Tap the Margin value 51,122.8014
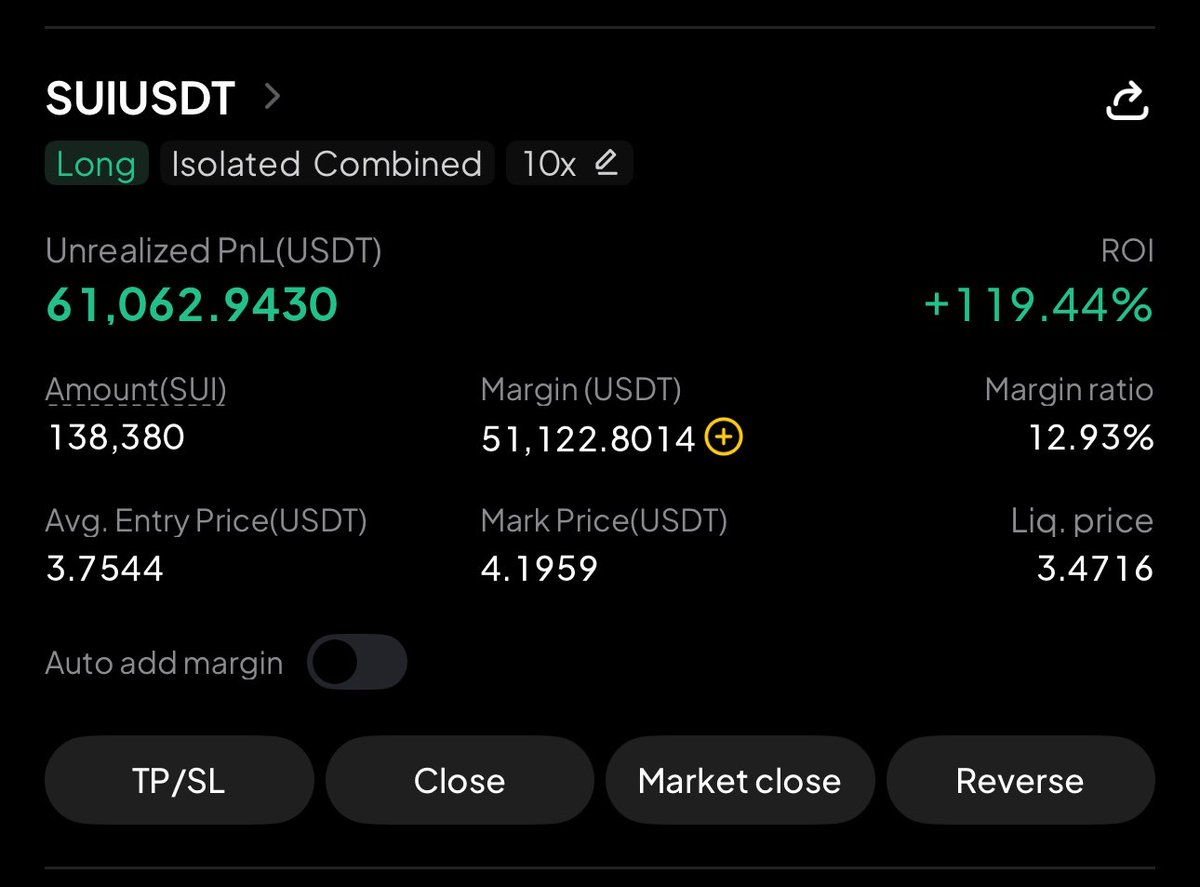This screenshot has width=1200, height=887. (588, 438)
